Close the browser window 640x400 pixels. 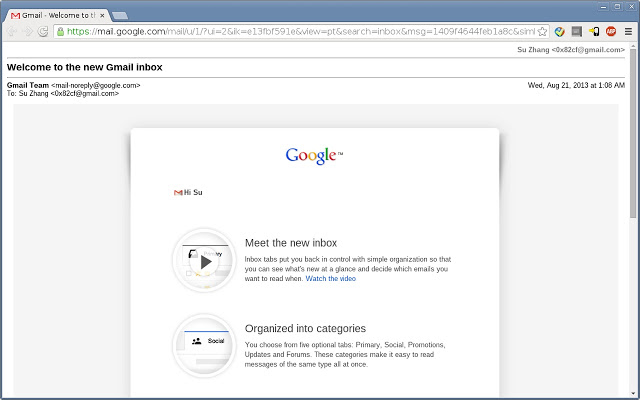[631, 7]
